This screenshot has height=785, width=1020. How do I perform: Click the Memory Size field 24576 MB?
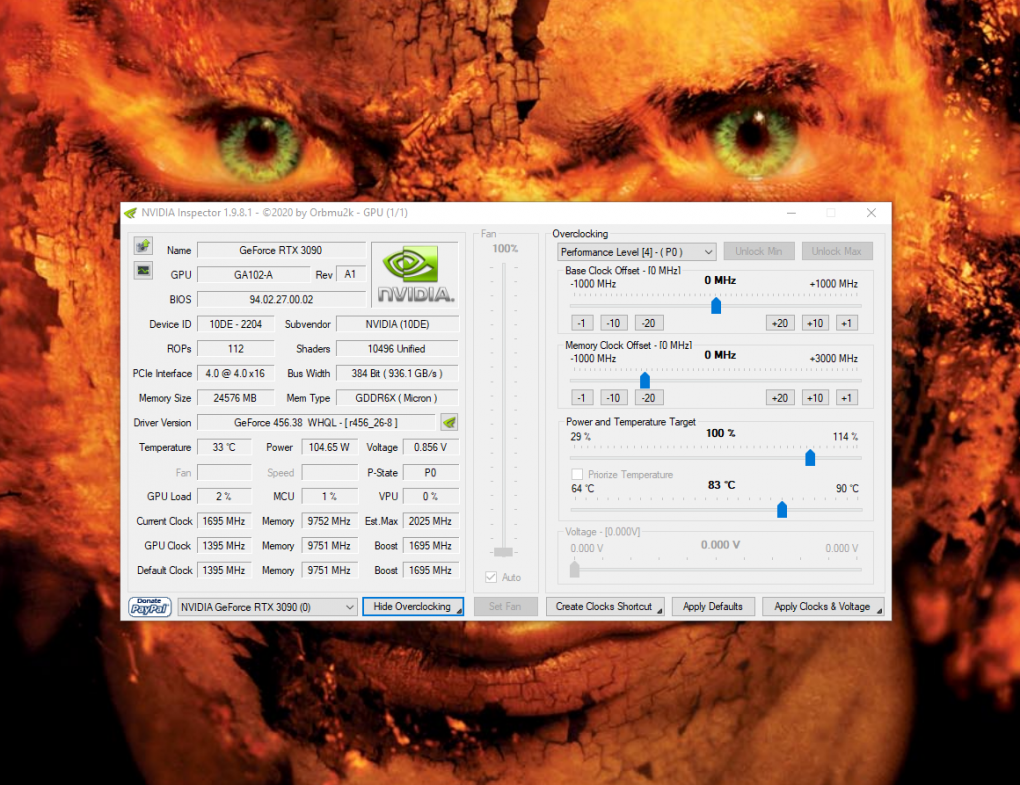[x=235, y=398]
